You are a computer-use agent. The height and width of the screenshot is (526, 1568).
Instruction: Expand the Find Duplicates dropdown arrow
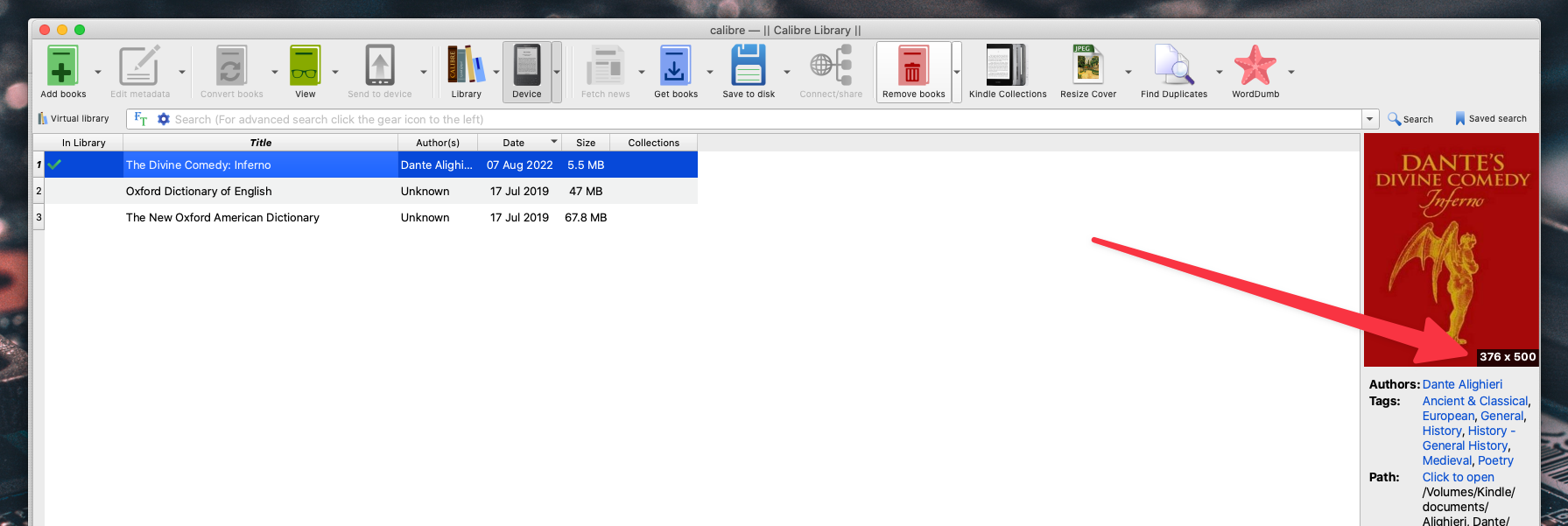[1219, 73]
